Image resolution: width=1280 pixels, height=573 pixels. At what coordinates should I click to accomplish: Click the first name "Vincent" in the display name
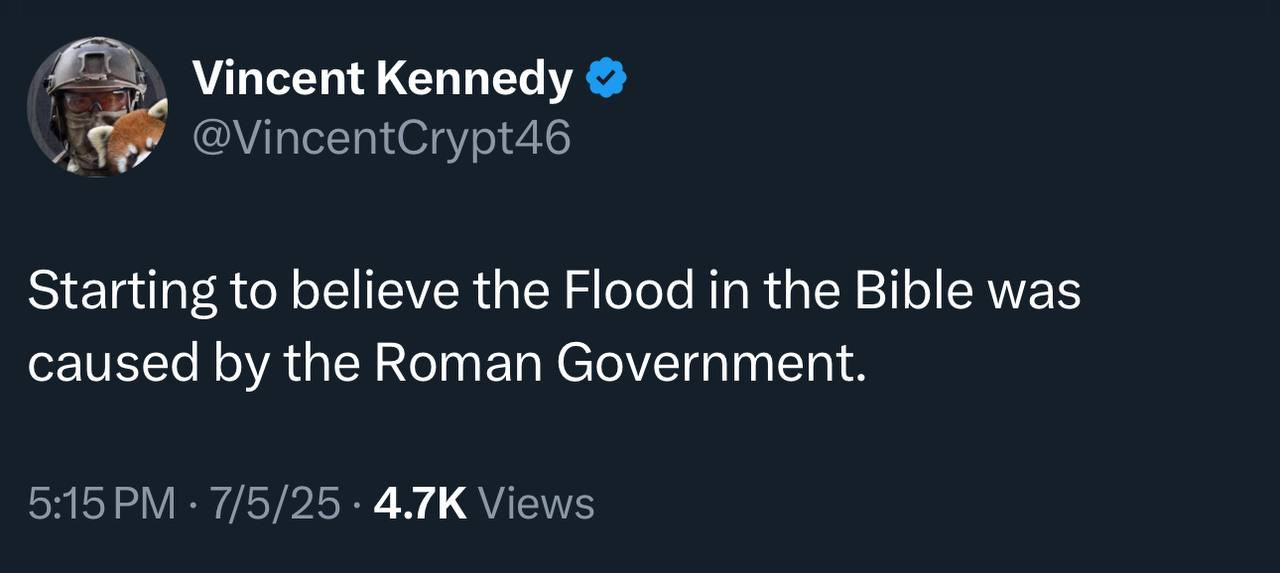coord(276,79)
